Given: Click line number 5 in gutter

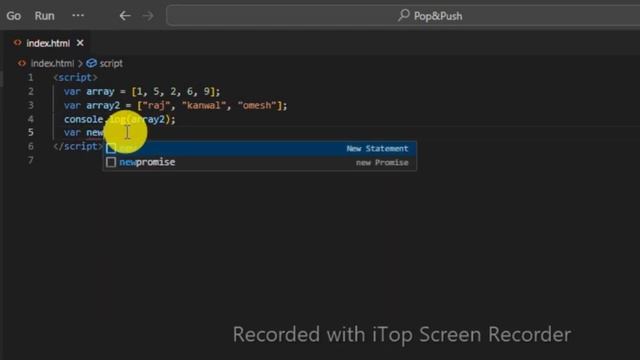Looking at the screenshot, I should click(31, 132).
